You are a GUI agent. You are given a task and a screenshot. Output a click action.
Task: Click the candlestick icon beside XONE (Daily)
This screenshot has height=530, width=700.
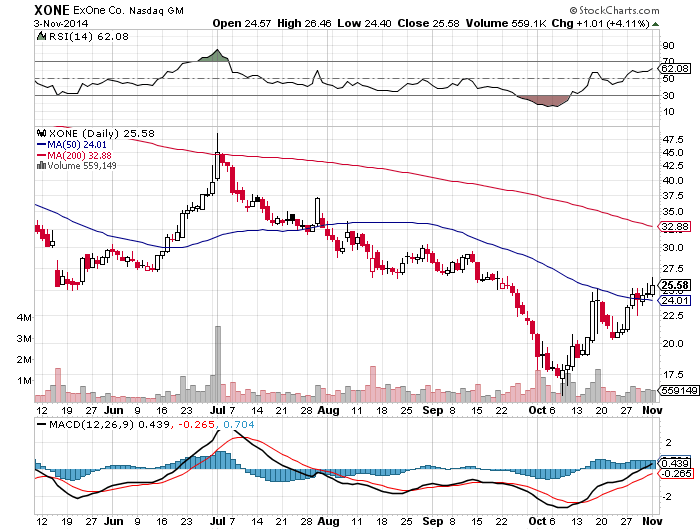point(42,133)
